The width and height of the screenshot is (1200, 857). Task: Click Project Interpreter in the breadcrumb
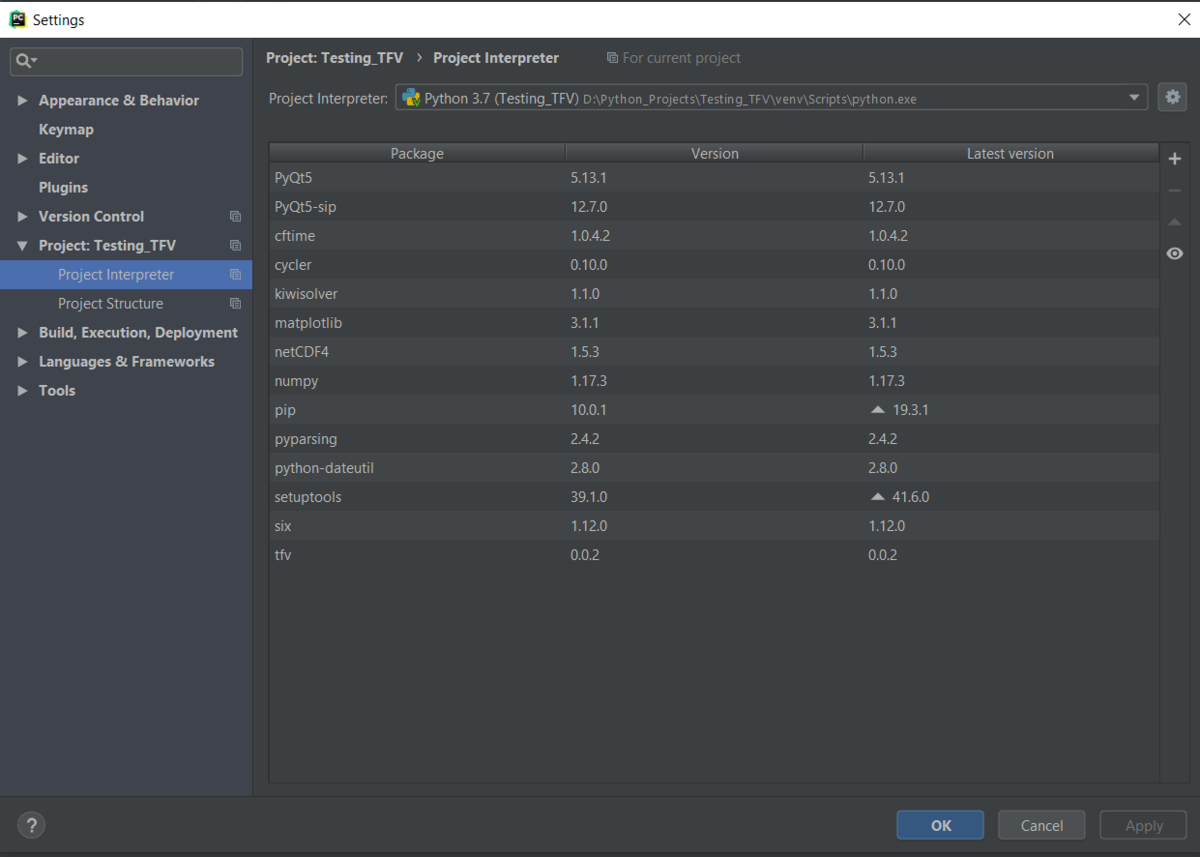pos(495,57)
